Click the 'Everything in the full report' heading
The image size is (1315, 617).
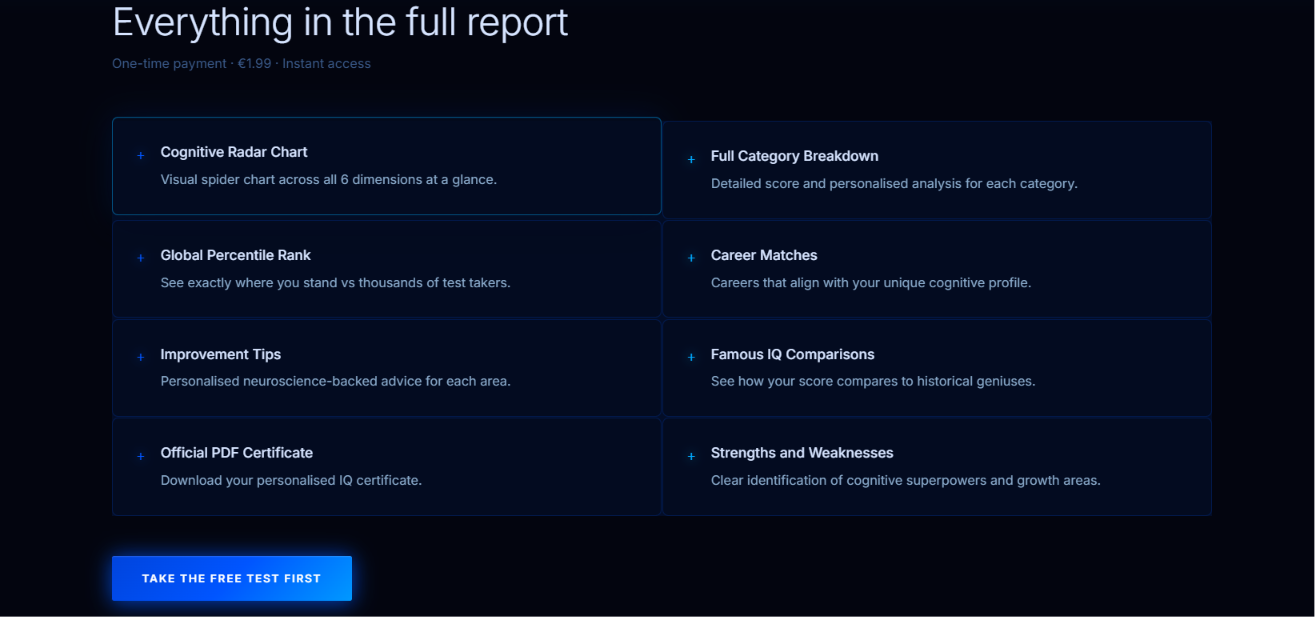[x=340, y=22]
